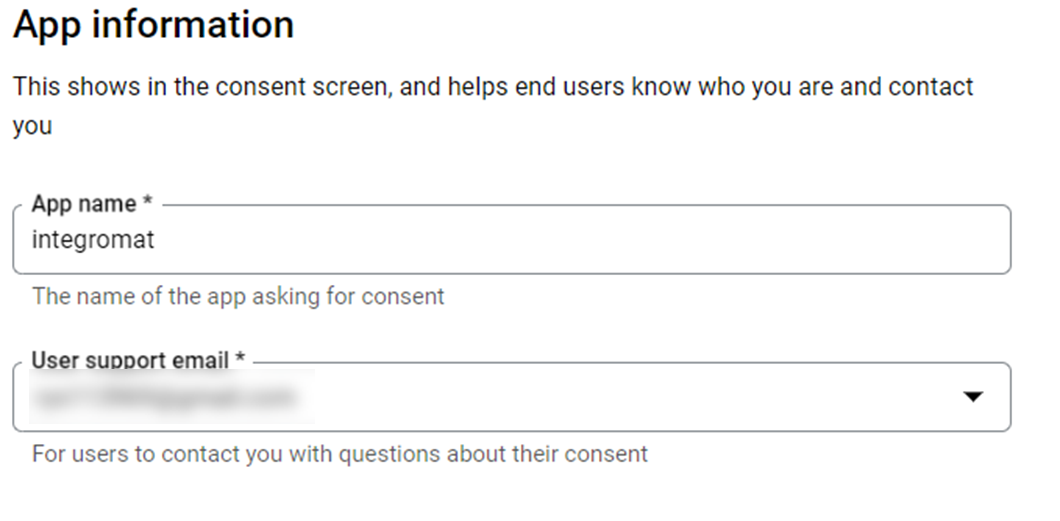Viewport: 1060px width, 521px height.
Task: Open the User support email dropdown
Action: [x=510, y=397]
